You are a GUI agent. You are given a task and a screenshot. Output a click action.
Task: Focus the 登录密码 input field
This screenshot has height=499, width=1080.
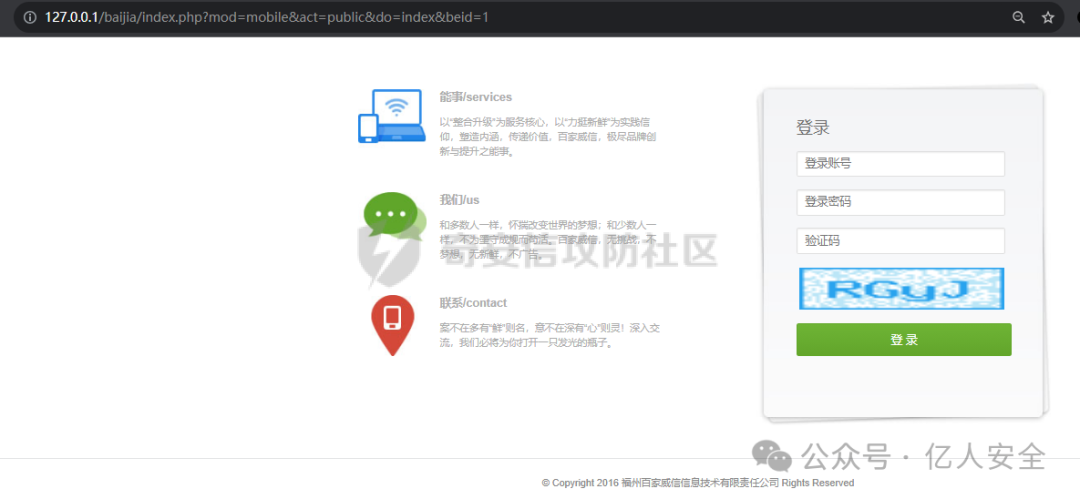click(900, 203)
